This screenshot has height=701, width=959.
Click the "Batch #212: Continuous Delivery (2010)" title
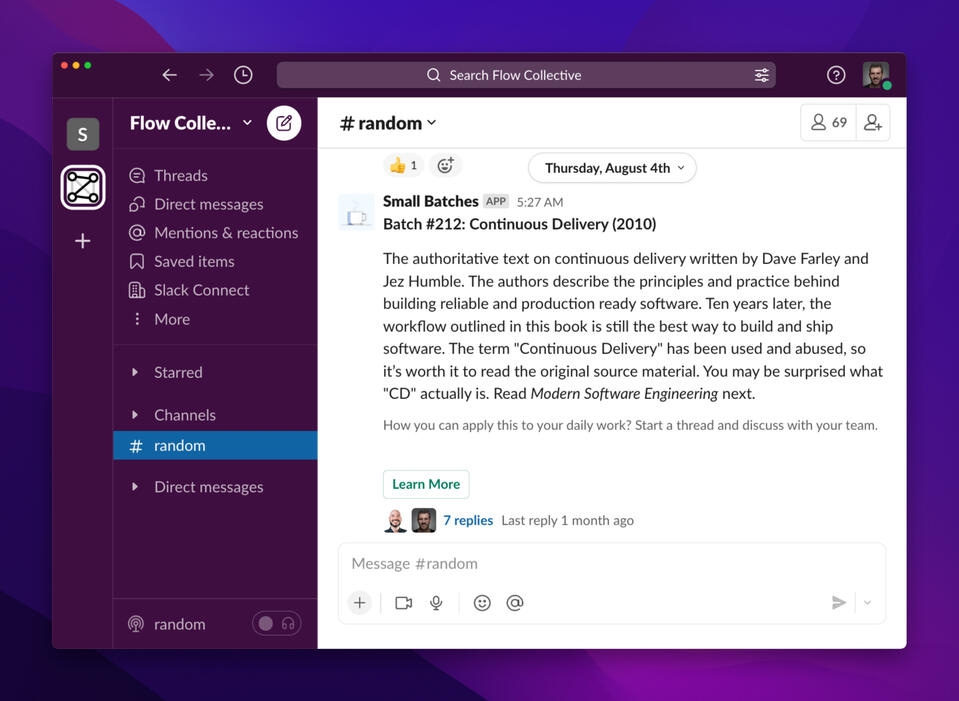click(x=520, y=224)
